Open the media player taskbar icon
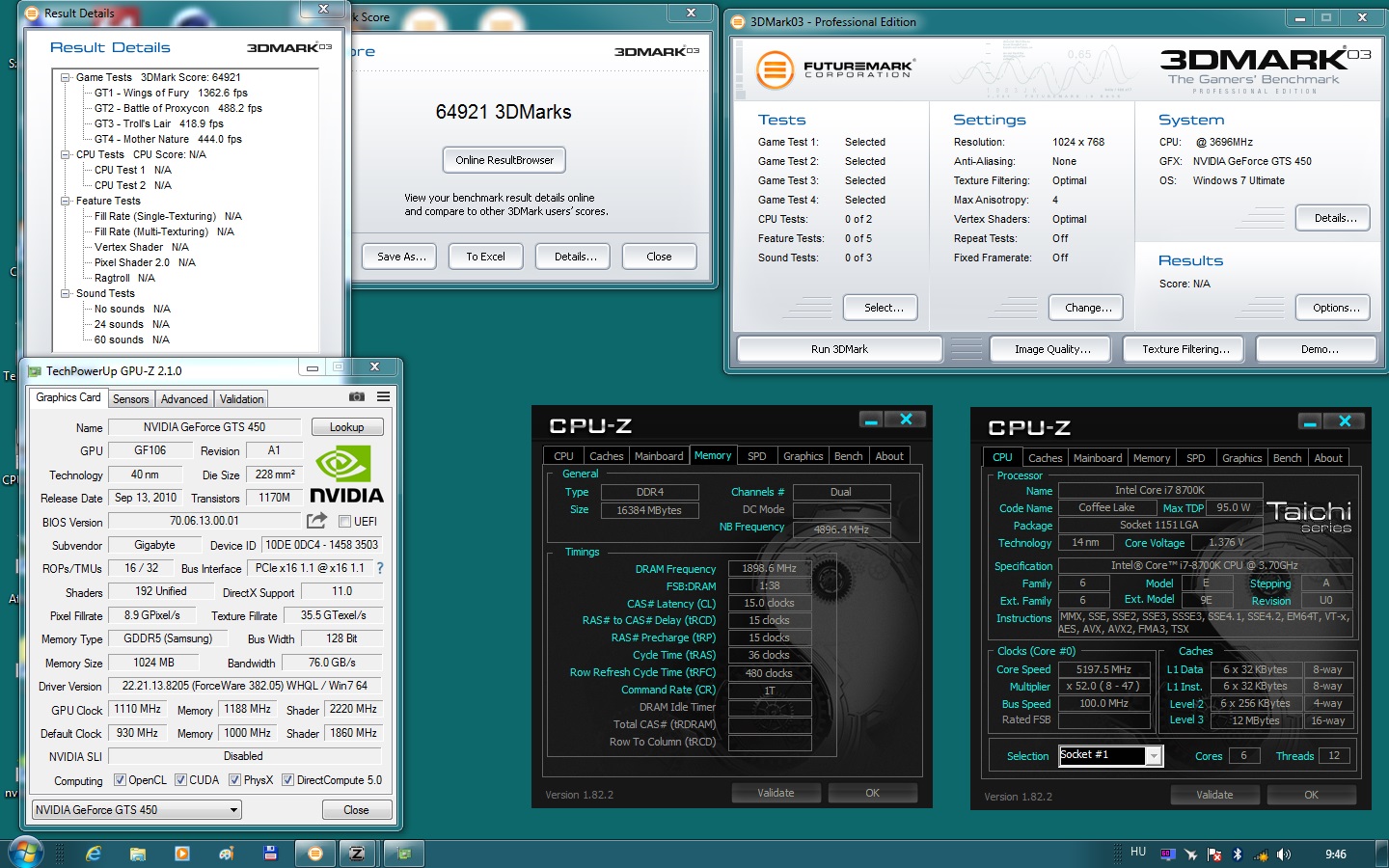Image resolution: width=1389 pixels, height=868 pixels. 182,854
